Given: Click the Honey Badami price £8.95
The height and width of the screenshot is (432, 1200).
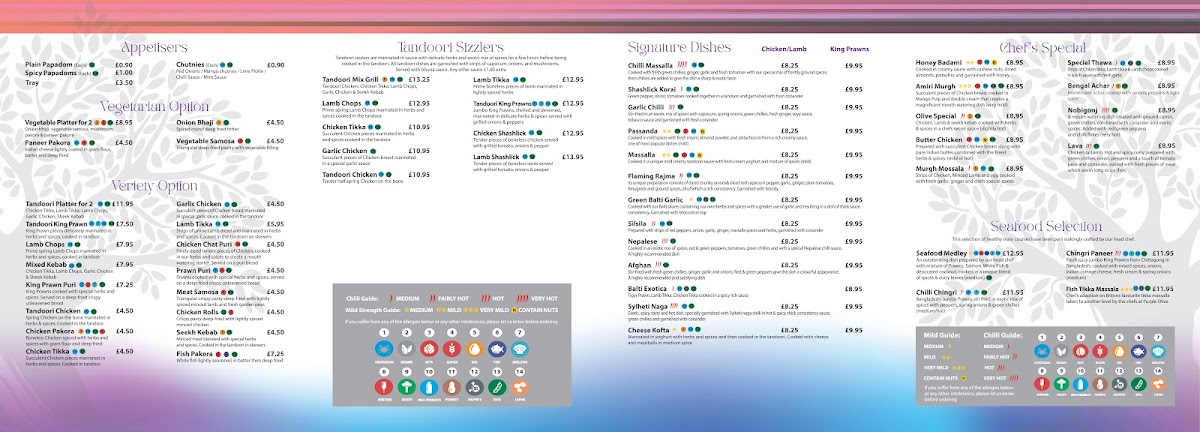Looking at the screenshot, I should 1013,63.
